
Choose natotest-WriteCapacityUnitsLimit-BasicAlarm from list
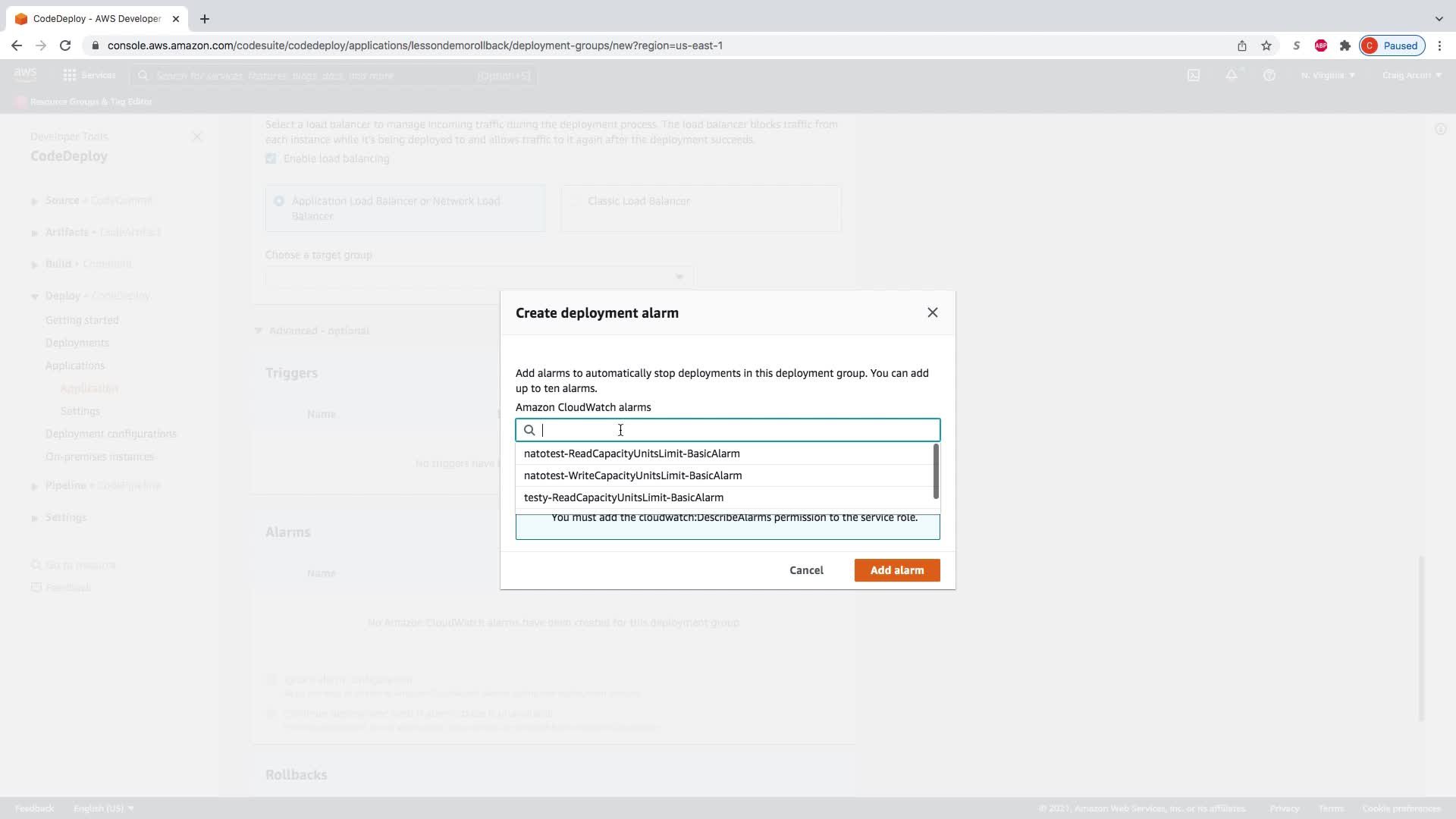coord(632,475)
